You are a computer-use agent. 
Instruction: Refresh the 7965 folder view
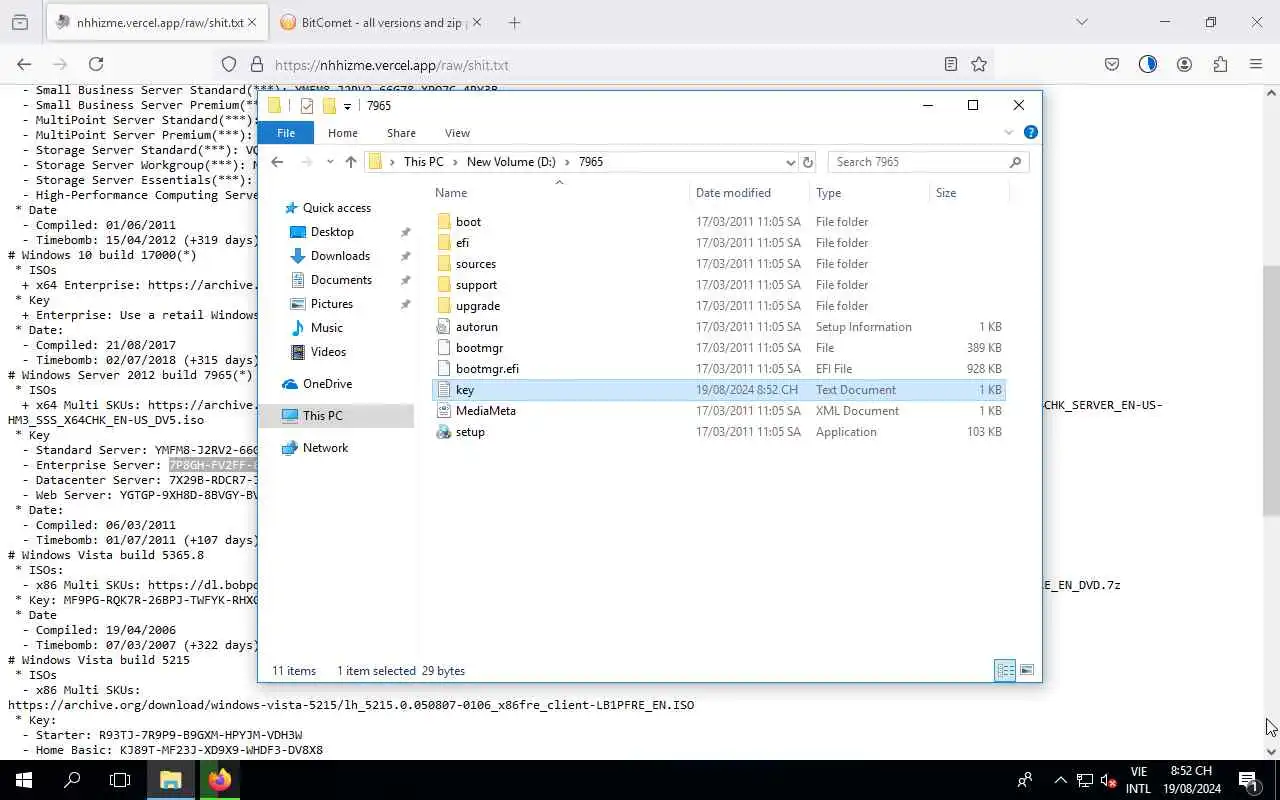pos(808,162)
